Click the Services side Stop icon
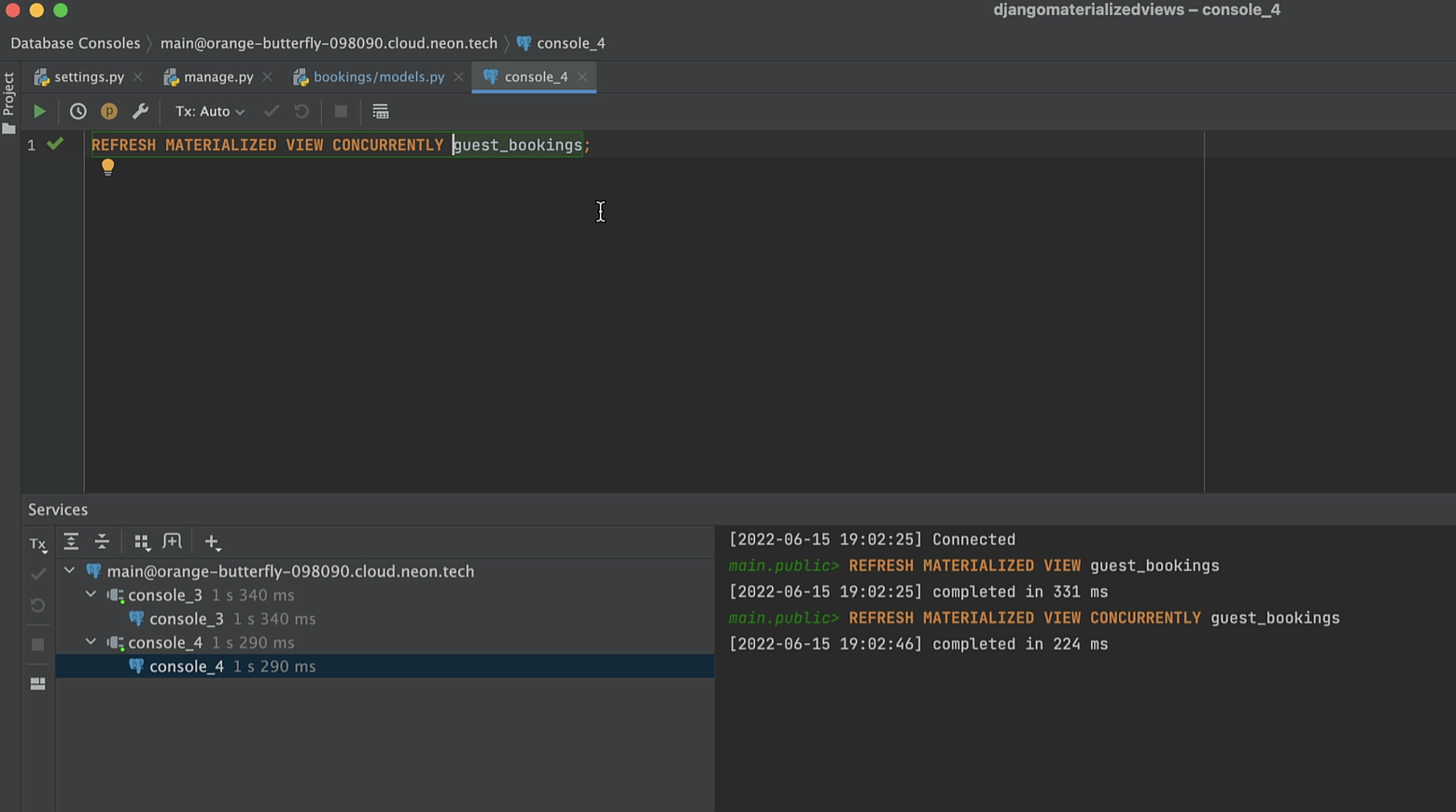 tap(37, 645)
